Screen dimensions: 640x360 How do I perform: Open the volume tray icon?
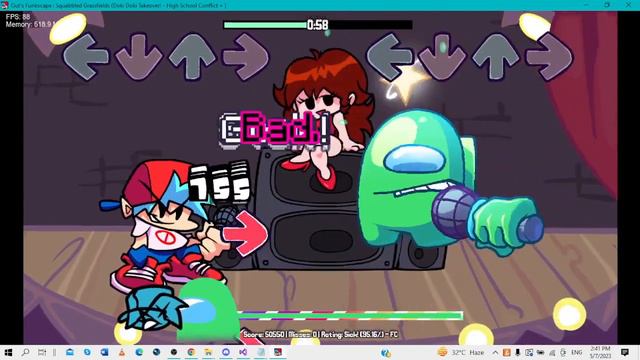(563, 352)
